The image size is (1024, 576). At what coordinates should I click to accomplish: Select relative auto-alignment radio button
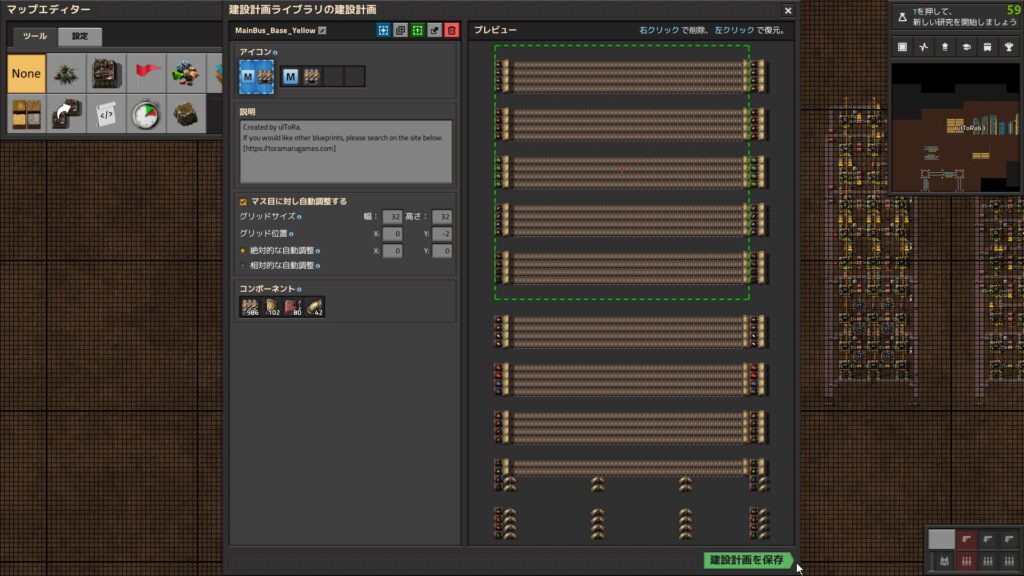click(x=243, y=266)
